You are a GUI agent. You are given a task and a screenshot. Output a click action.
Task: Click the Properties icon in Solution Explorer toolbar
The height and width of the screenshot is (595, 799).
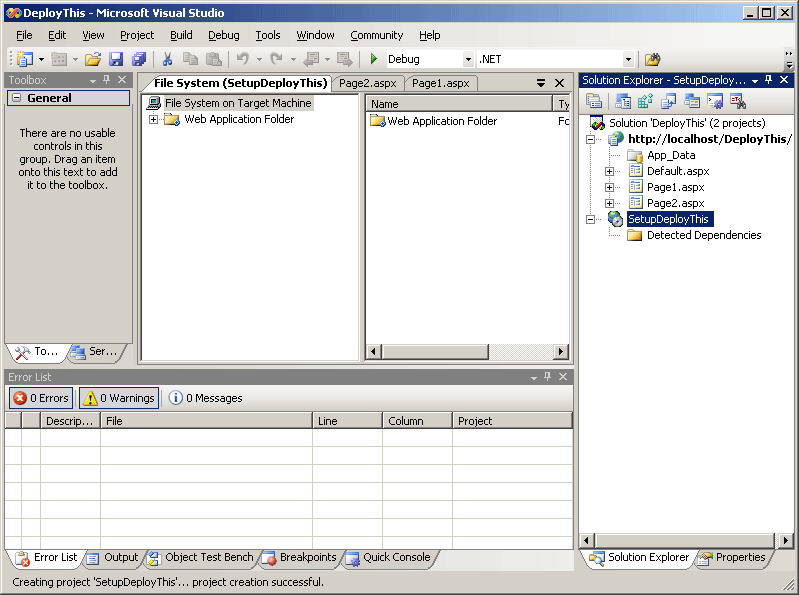coord(594,101)
